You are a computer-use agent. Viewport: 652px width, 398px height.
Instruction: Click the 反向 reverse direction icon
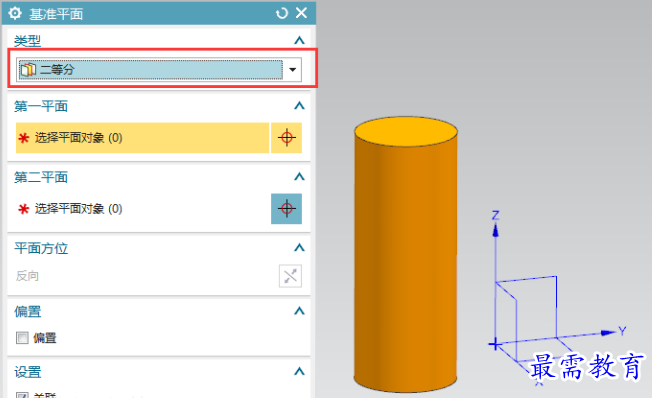tap(290, 276)
